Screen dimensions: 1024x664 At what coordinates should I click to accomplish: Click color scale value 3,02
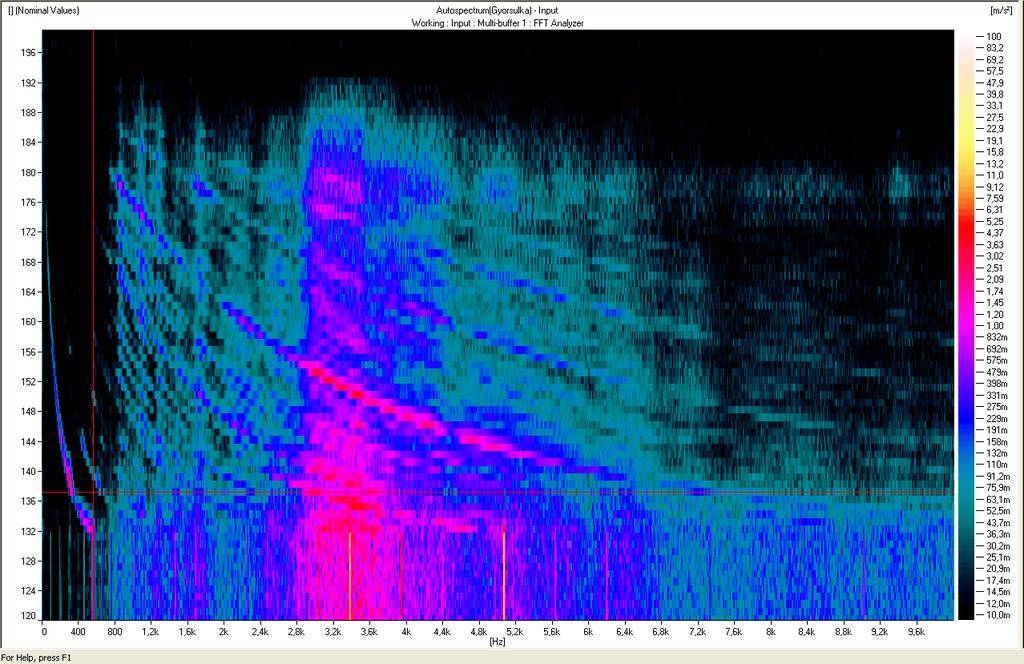[x=995, y=257]
